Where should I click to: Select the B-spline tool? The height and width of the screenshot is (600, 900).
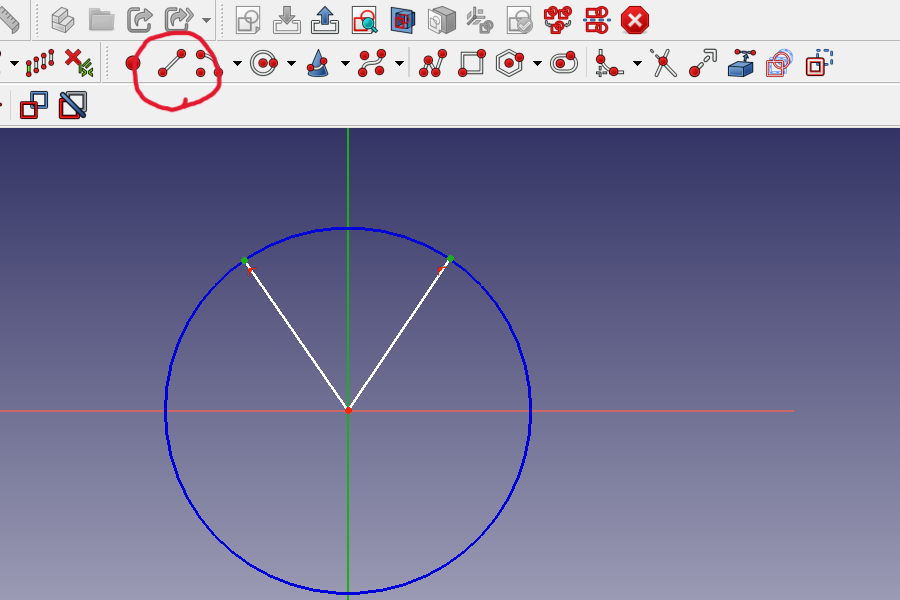coord(372,62)
